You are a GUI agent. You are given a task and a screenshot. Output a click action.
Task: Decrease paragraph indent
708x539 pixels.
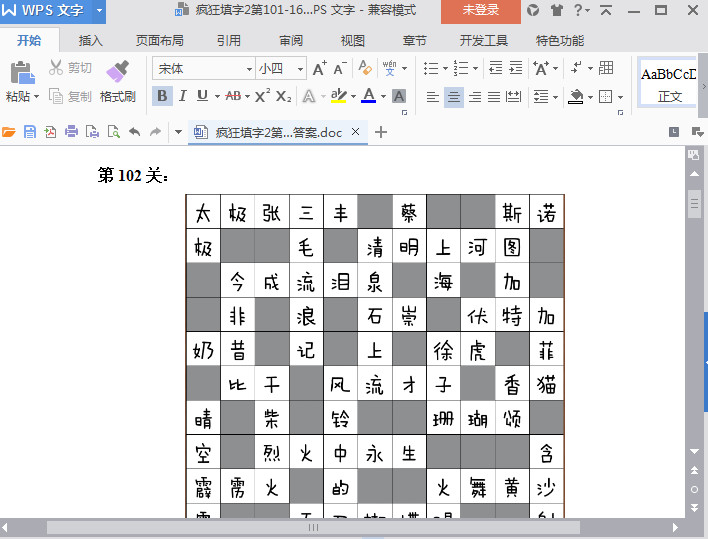click(495, 68)
